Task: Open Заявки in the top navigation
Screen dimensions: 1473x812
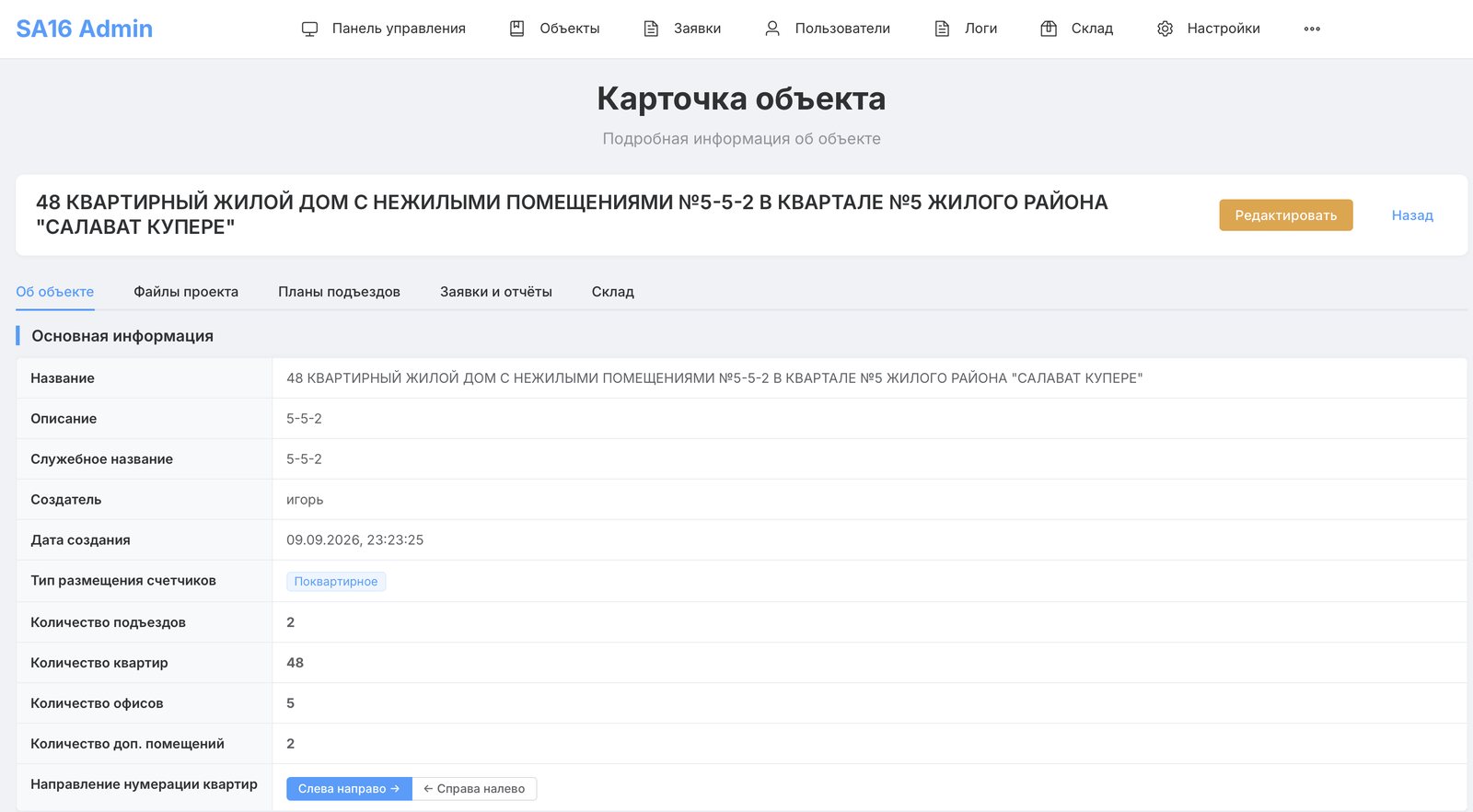Action: (x=697, y=29)
